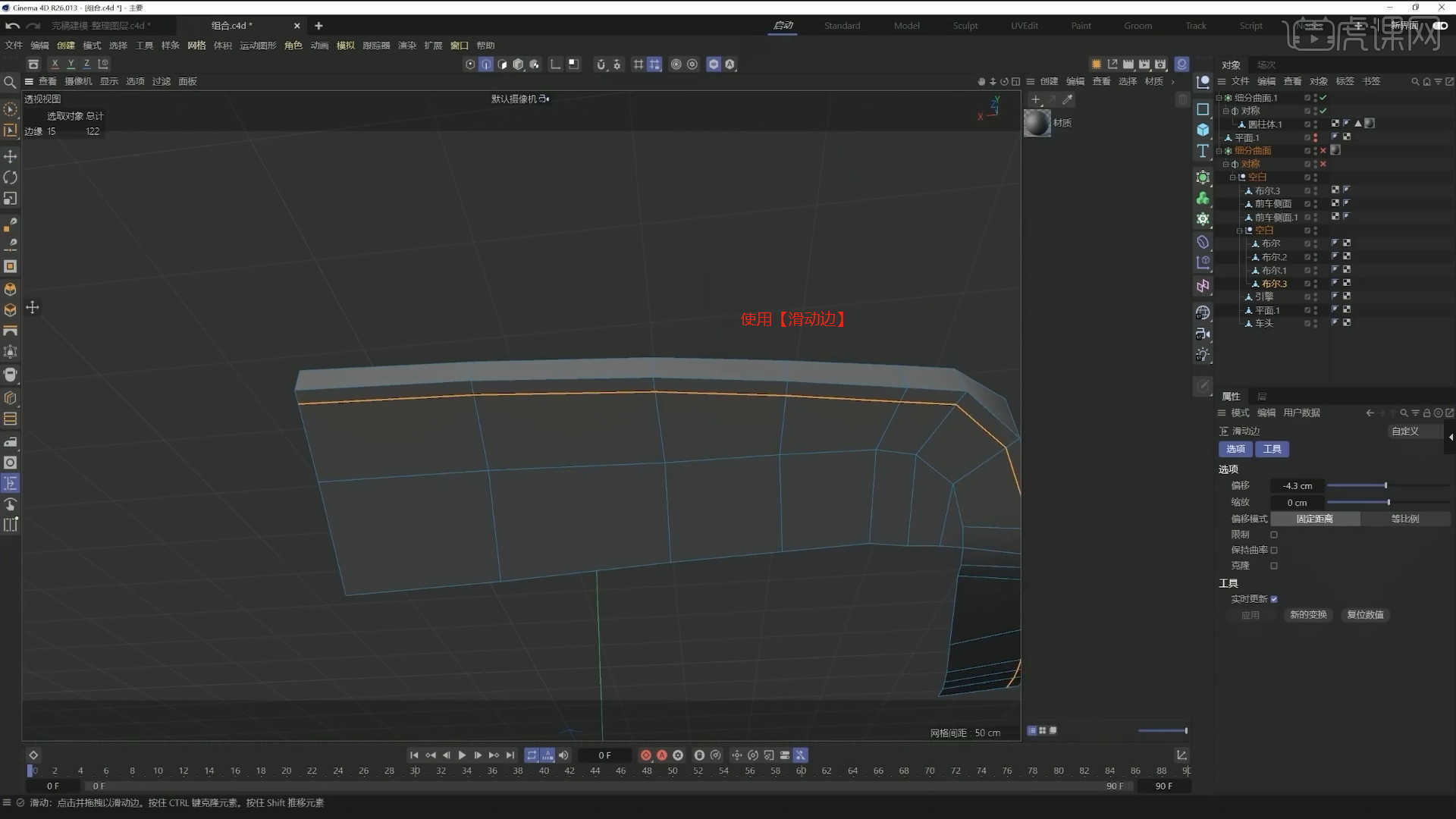The width and height of the screenshot is (1456, 819).
Task: Click the Camera object icon in side palette
Action: 1203,334
